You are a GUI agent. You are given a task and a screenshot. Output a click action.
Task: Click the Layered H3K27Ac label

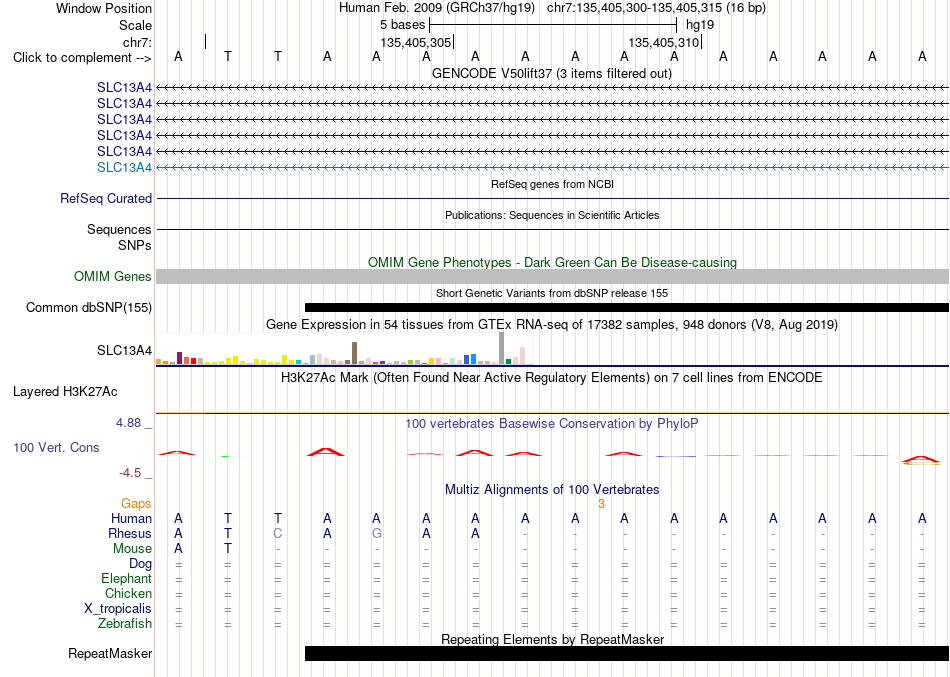[65, 392]
